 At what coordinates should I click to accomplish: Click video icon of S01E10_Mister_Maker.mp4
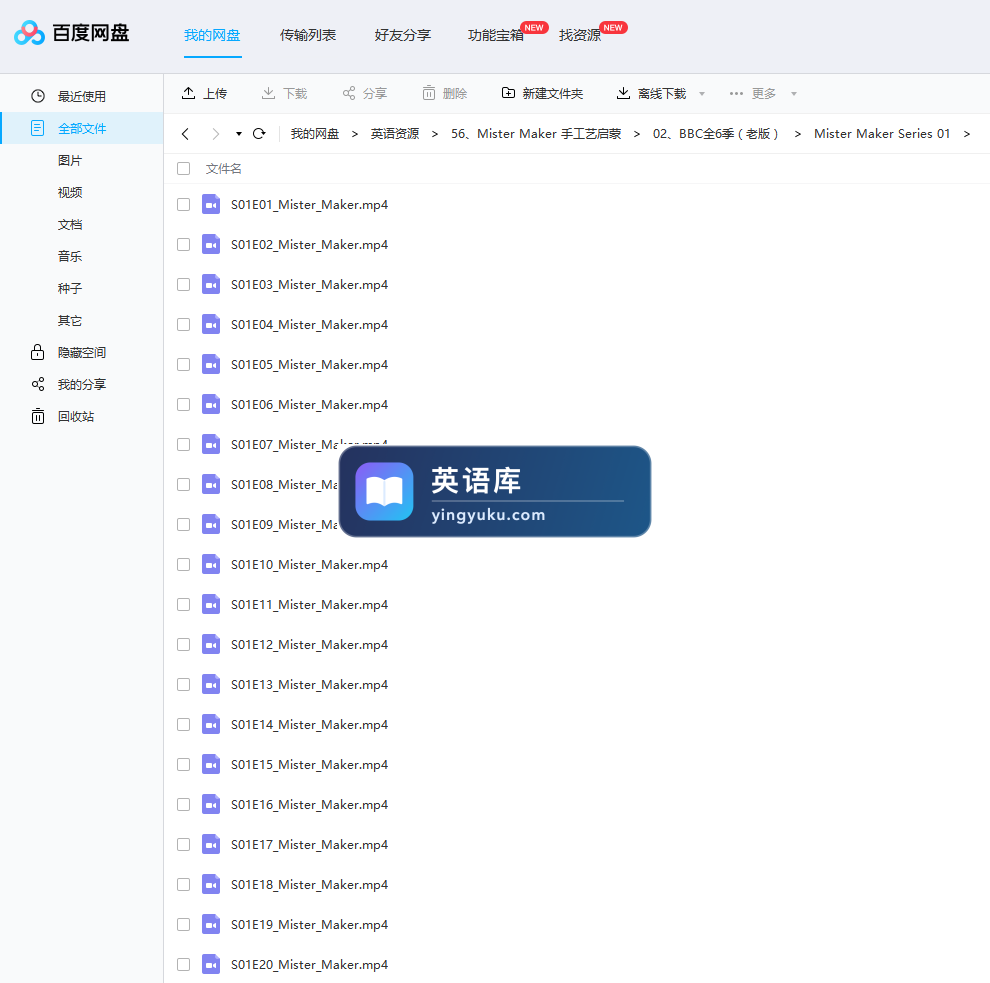(211, 564)
